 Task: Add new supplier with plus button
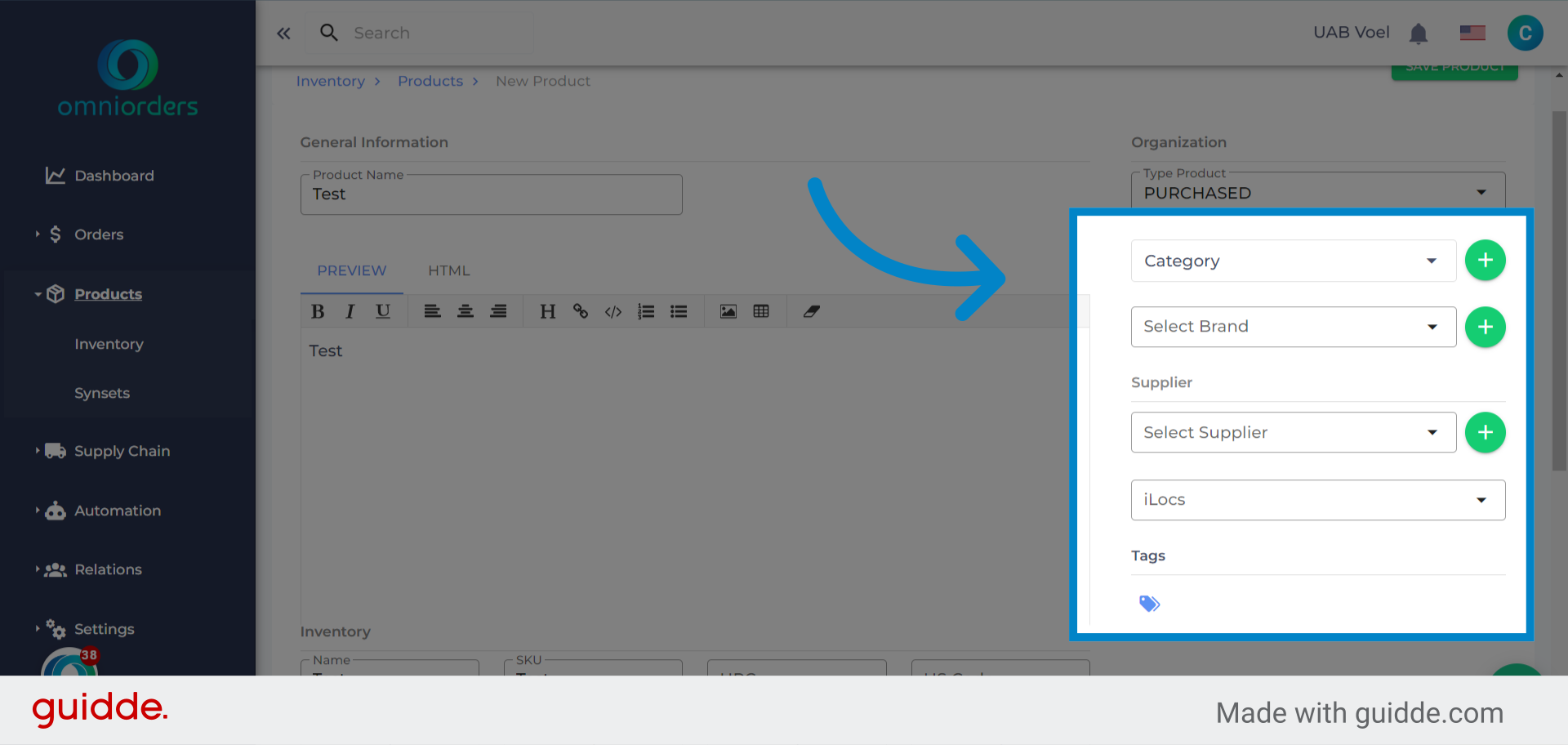pyautogui.click(x=1485, y=432)
